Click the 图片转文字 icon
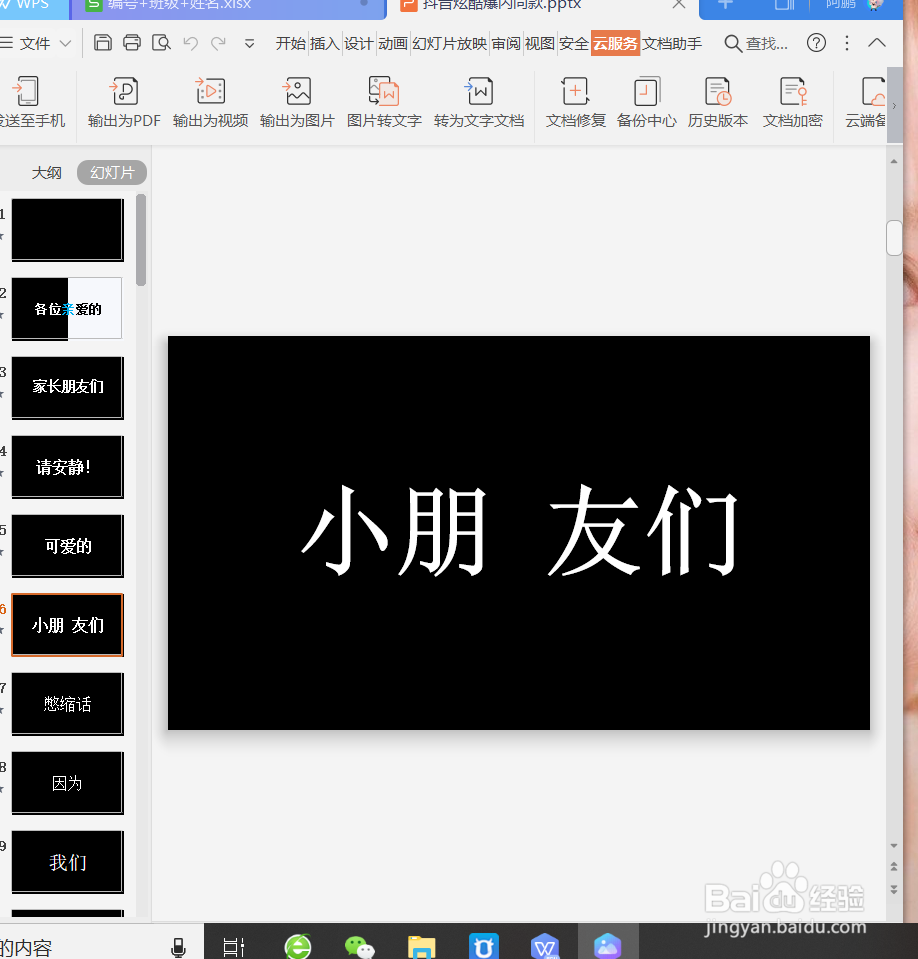 [384, 100]
